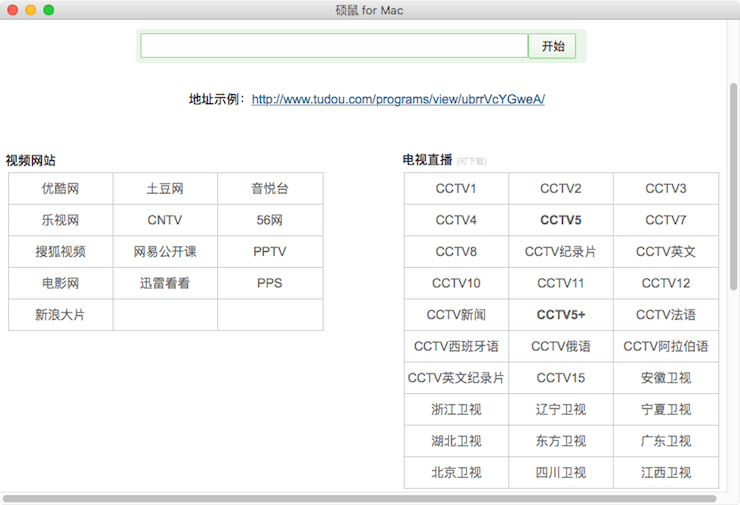Image resolution: width=740 pixels, height=505 pixels.
Task: Open the 辽宁卫视 channel
Action: (x=561, y=410)
